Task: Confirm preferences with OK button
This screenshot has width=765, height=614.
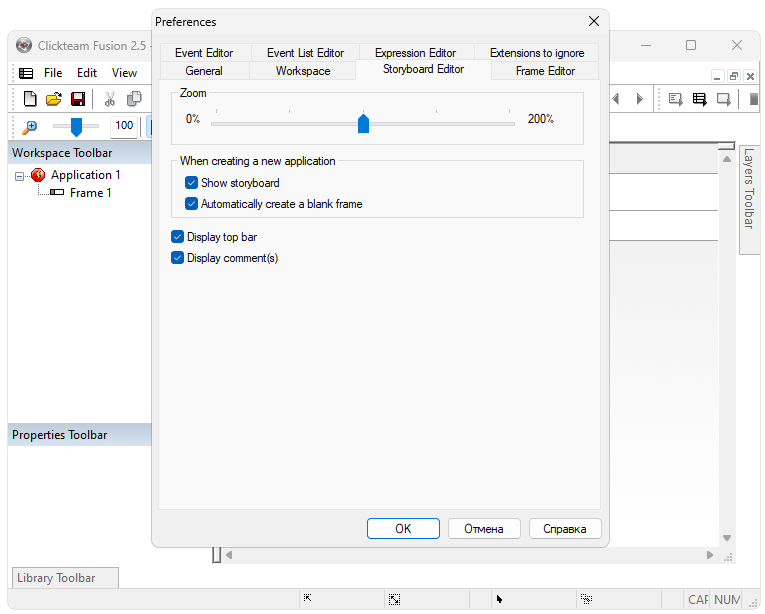Action: (x=403, y=529)
